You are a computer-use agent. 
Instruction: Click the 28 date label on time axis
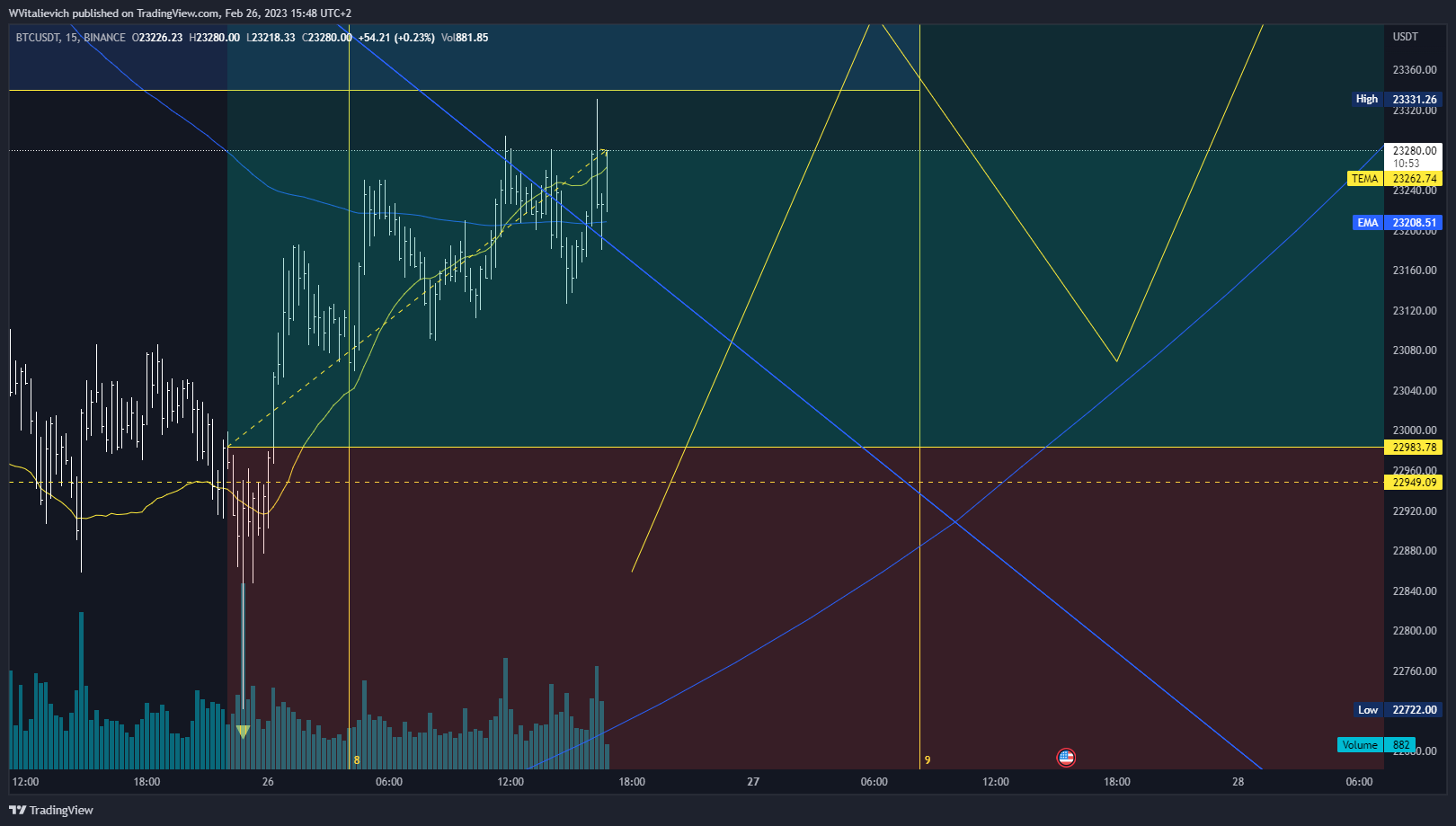point(1238,782)
